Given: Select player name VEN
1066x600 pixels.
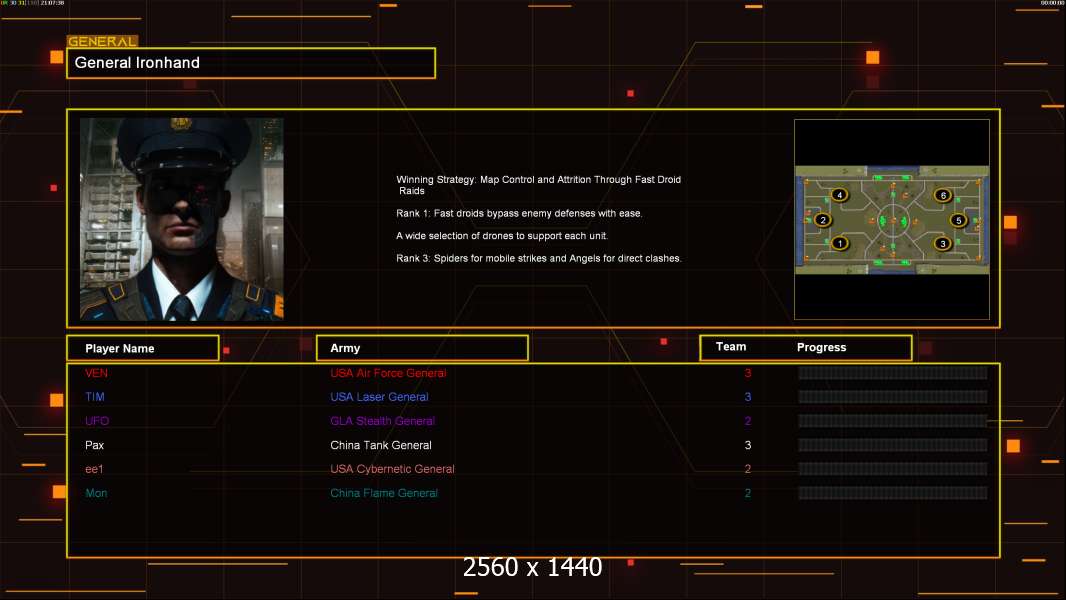Looking at the screenshot, I should (x=97, y=373).
